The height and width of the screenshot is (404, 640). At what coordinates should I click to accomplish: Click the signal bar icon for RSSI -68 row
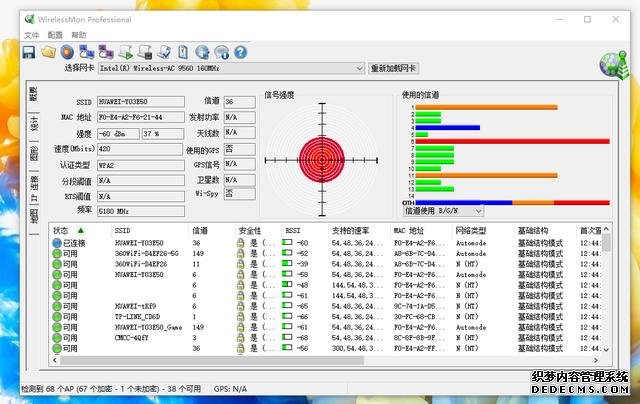[x=287, y=337]
